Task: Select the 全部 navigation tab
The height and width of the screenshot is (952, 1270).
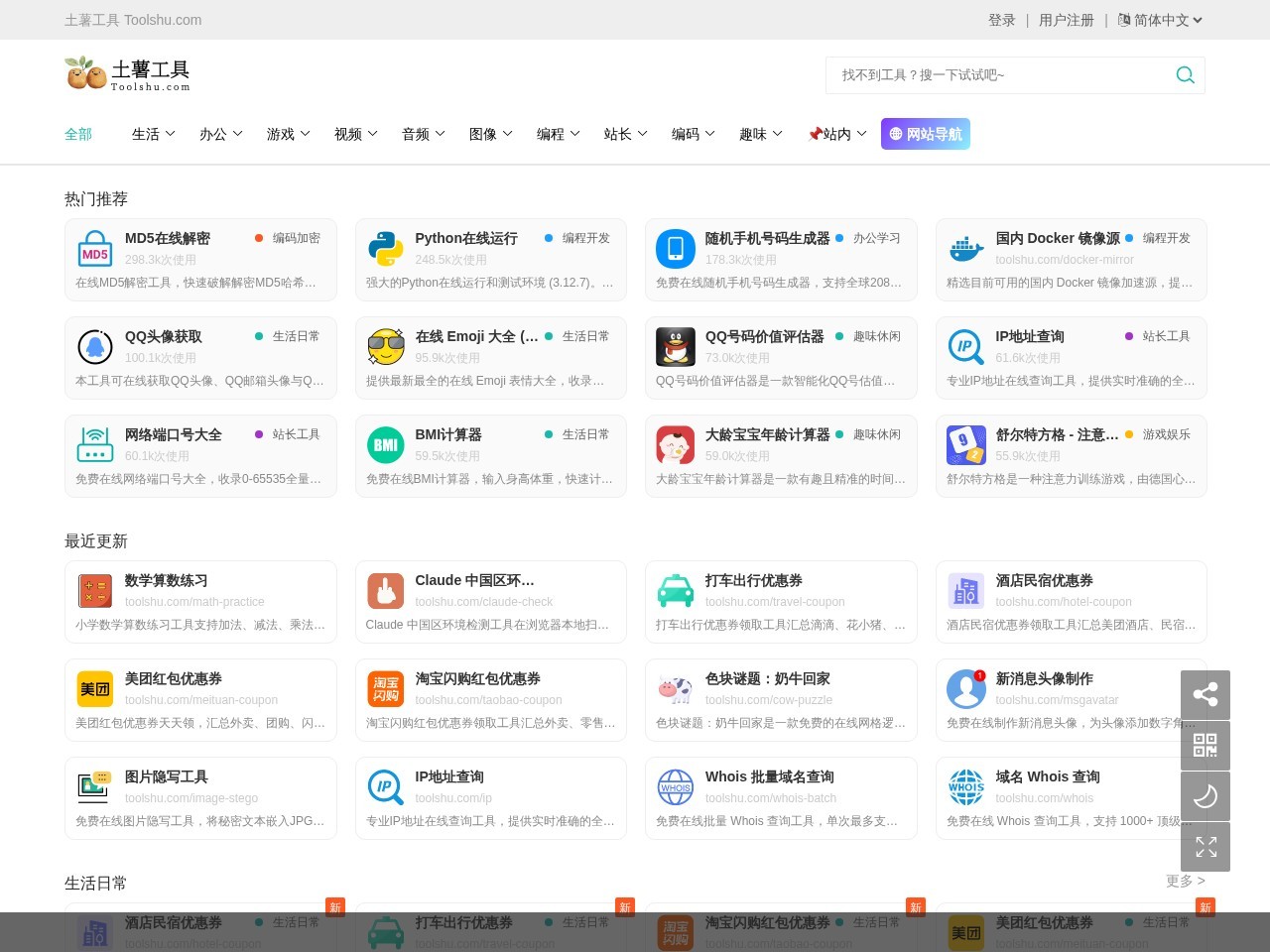Action: (x=78, y=134)
